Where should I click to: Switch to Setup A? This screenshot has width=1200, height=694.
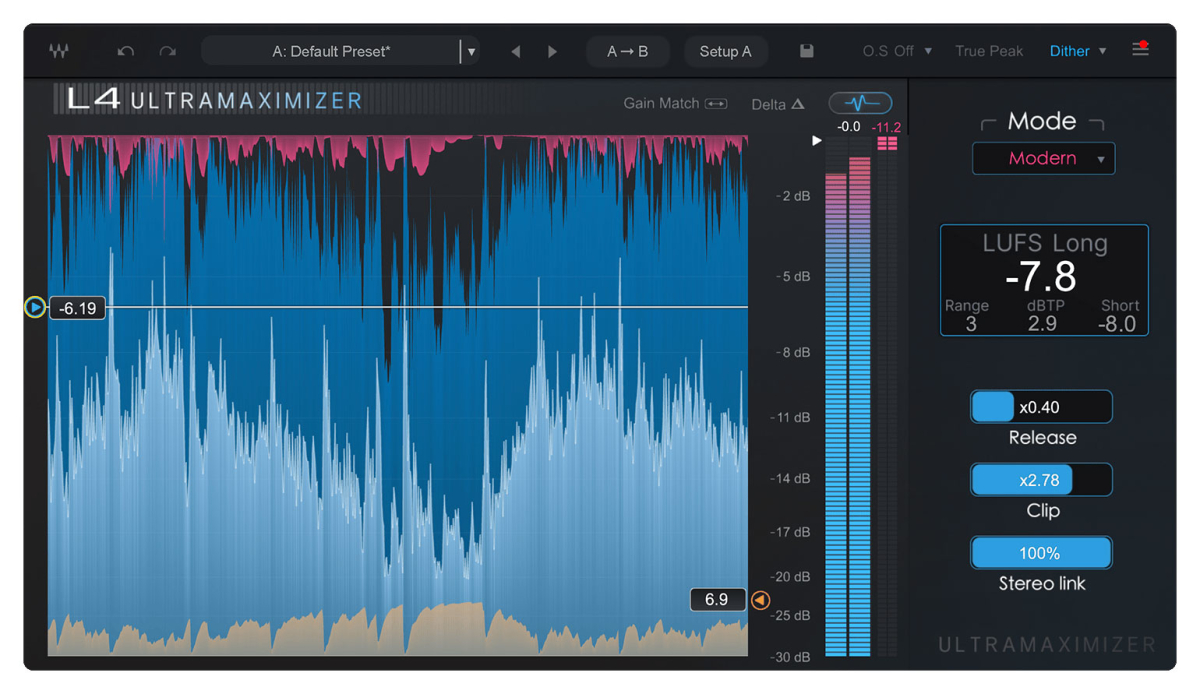[726, 51]
